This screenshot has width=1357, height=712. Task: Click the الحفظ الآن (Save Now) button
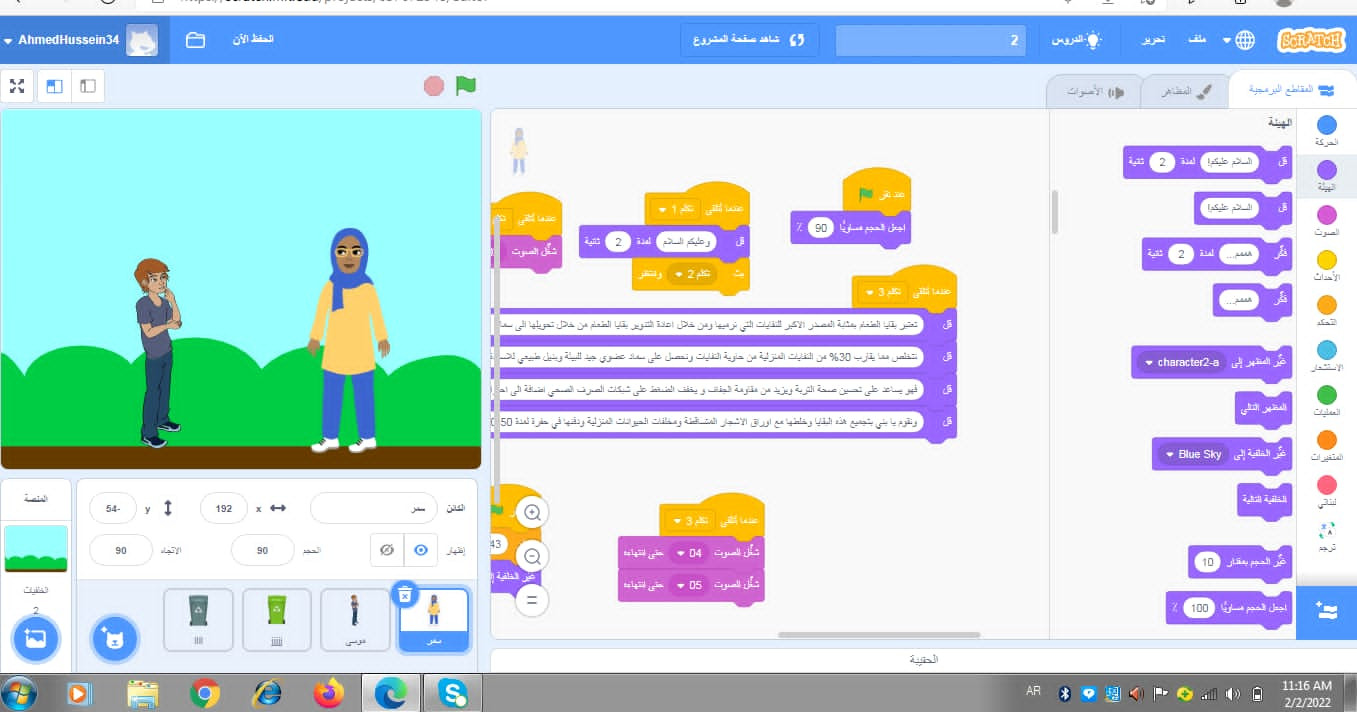pyautogui.click(x=252, y=40)
